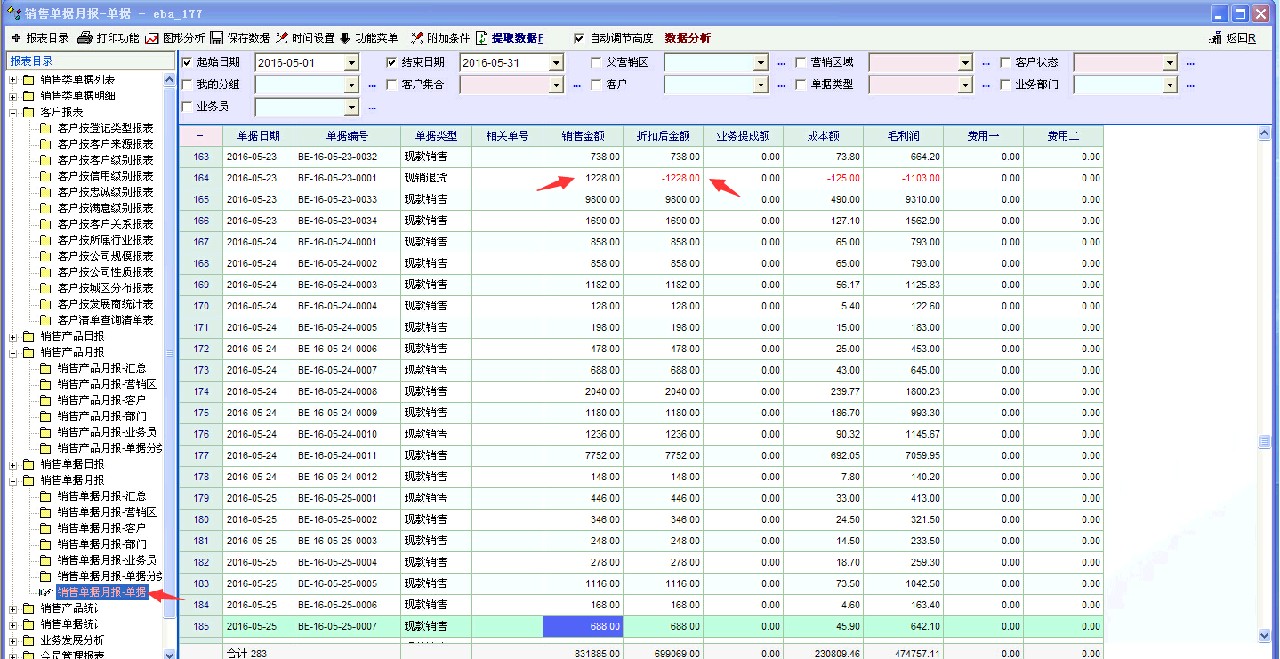Click the 提取数据 extract data icon
This screenshot has width=1280, height=659.
[482, 38]
